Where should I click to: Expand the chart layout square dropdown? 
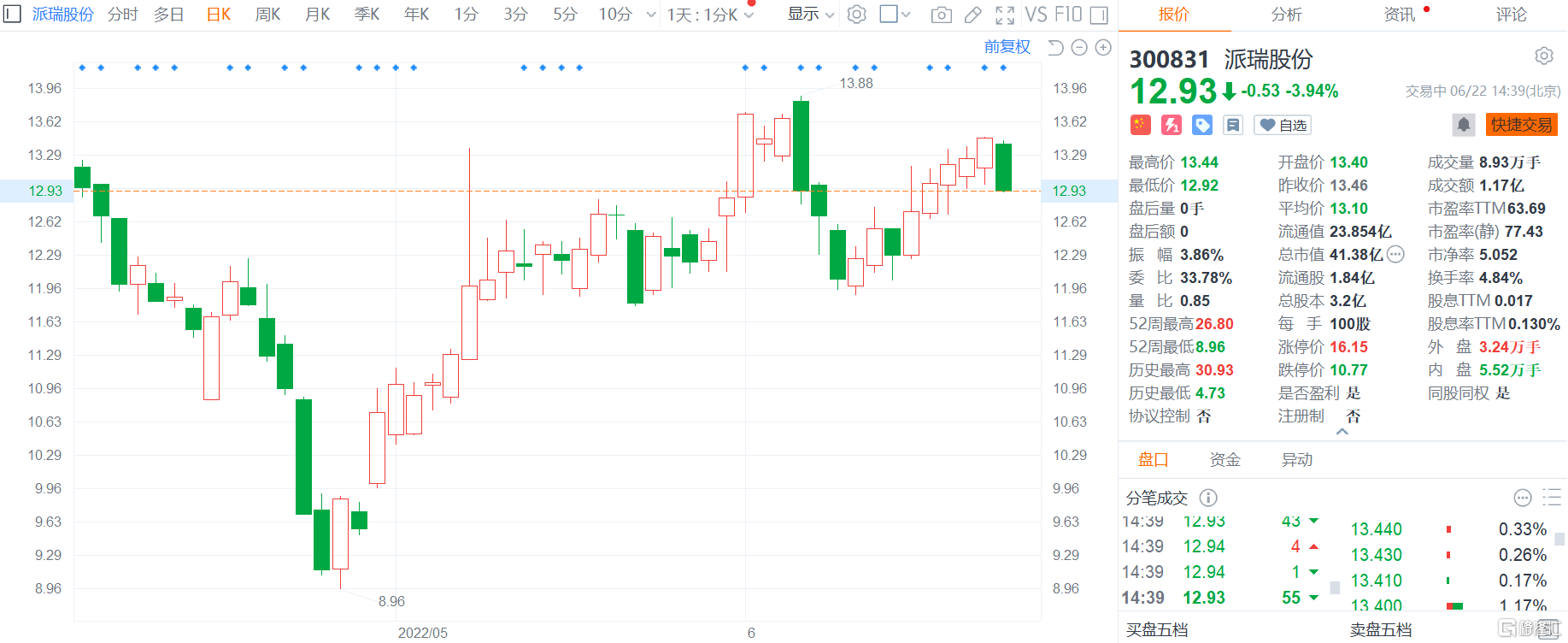(895, 15)
